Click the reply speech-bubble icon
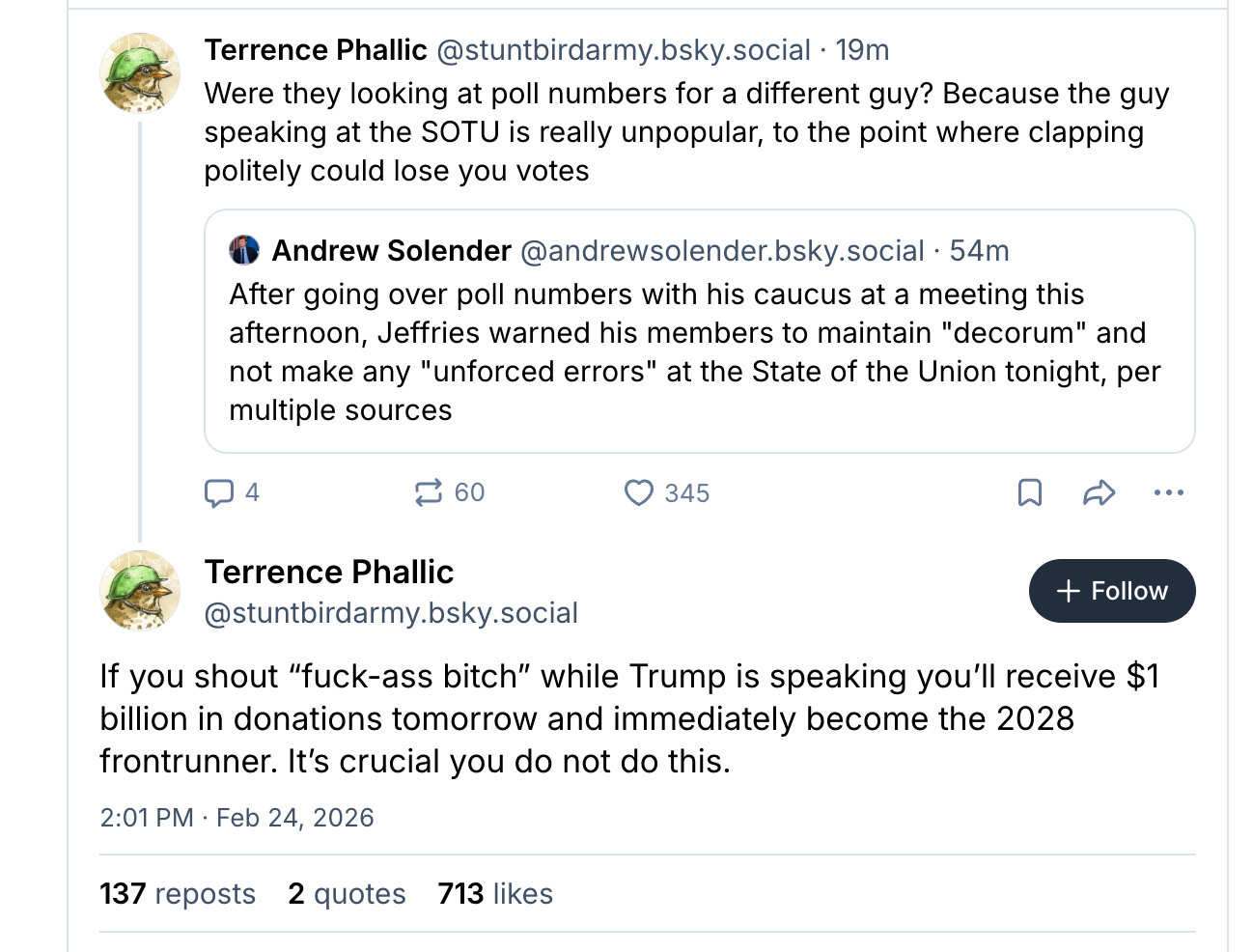The width and height of the screenshot is (1253, 952). coord(220,492)
